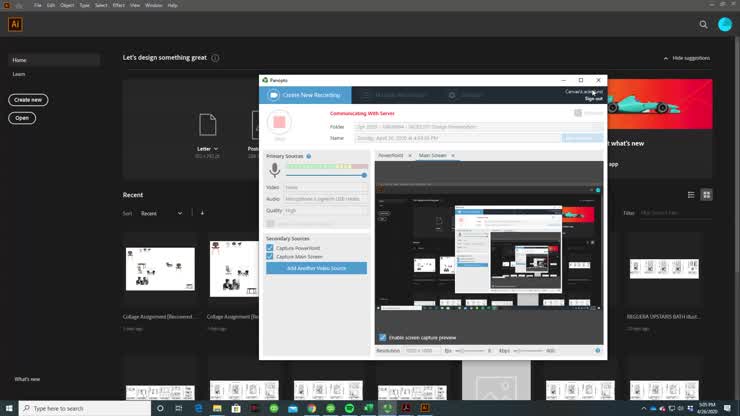Collapse suggestions with Hide suggestions chevron

666,58
